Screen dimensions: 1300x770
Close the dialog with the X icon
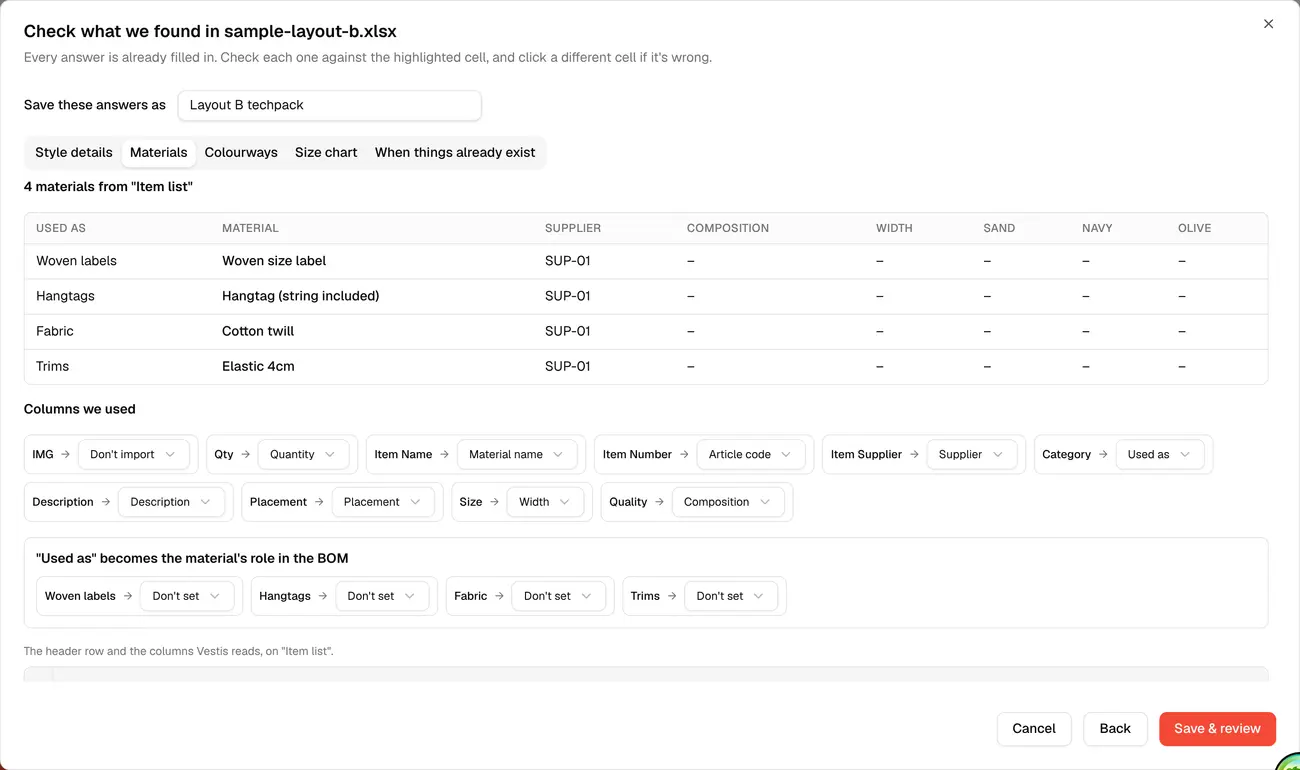1268,24
